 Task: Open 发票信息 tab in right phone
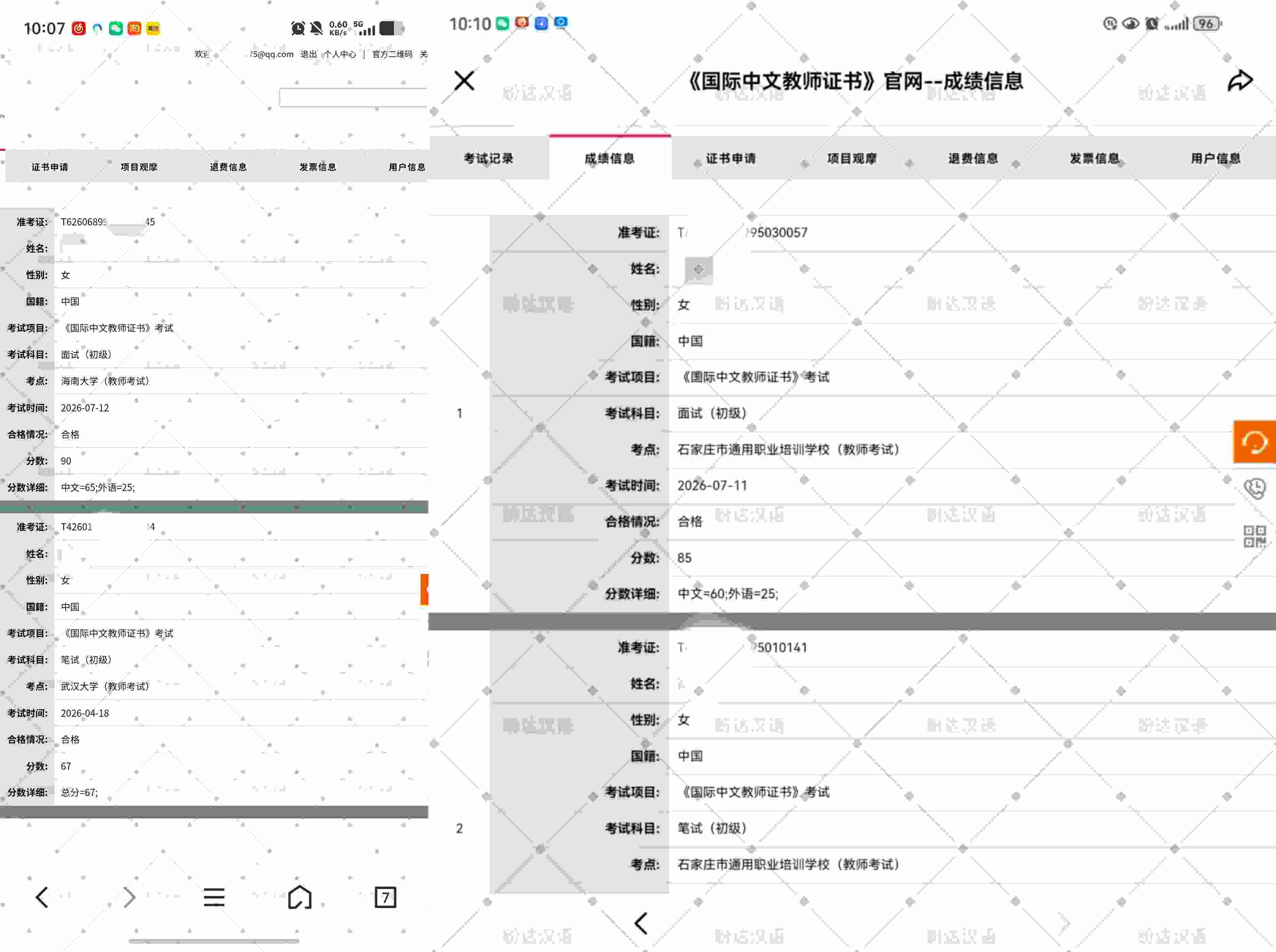(1094, 158)
